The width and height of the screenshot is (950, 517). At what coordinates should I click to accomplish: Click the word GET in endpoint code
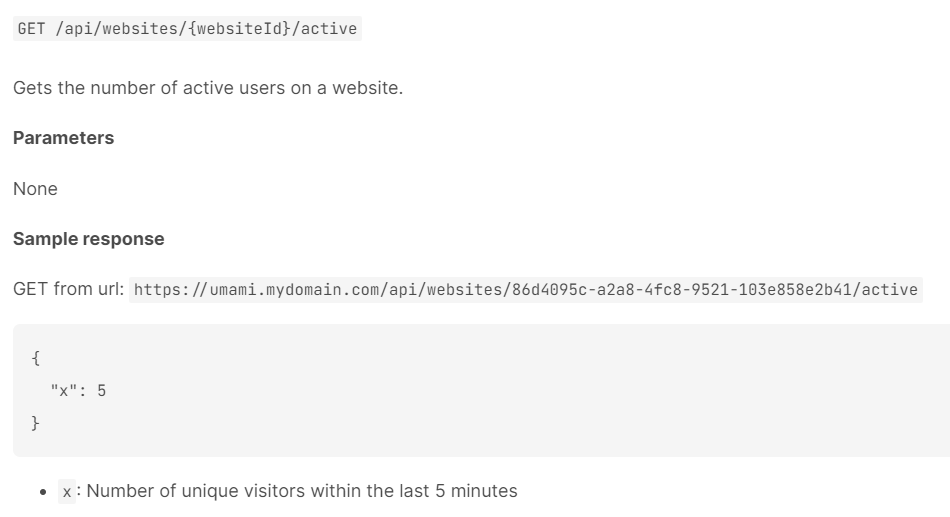point(32,28)
